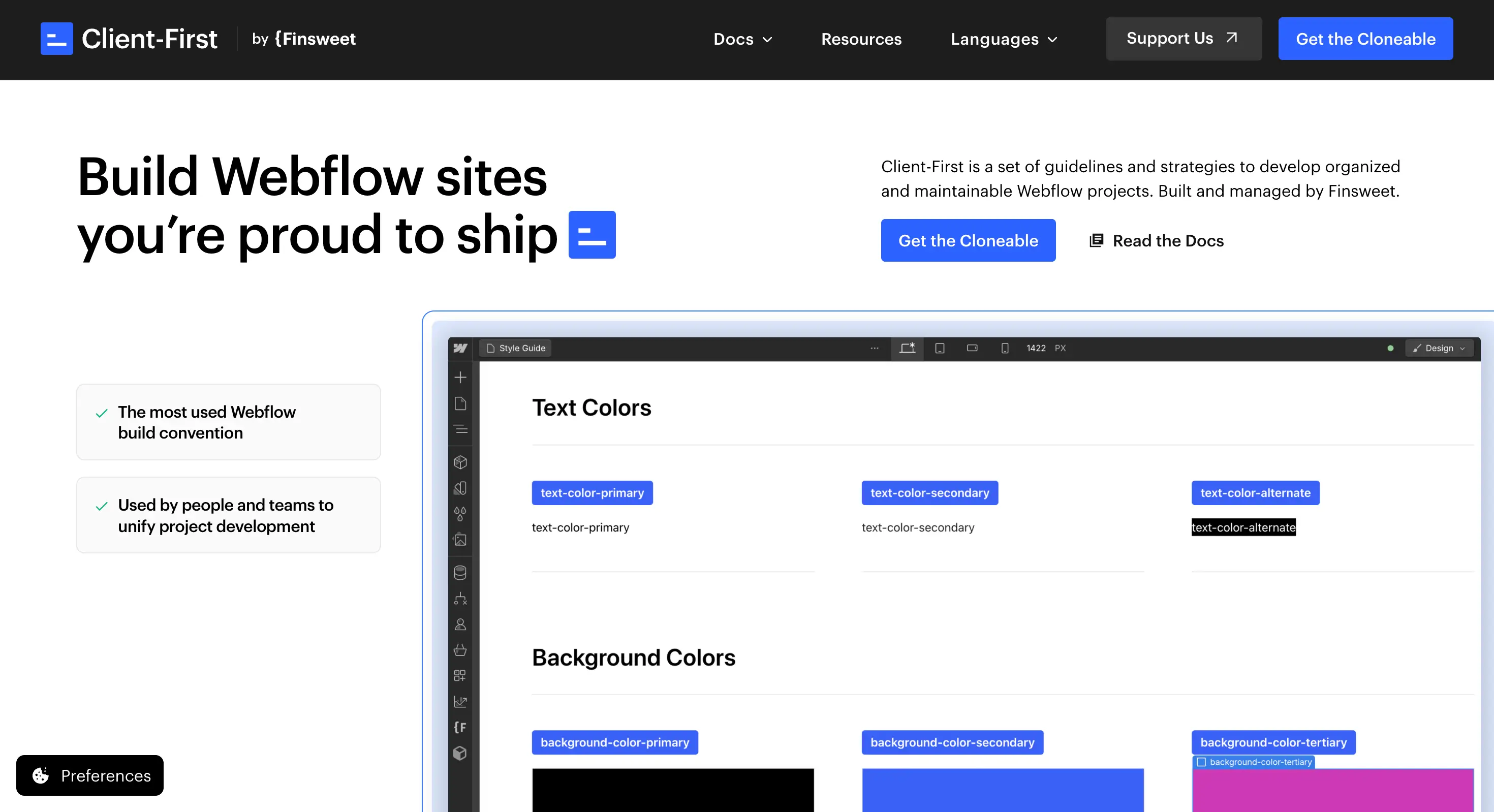The width and height of the screenshot is (1494, 812).
Task: Open the CMS Collections panel
Action: tap(460, 573)
